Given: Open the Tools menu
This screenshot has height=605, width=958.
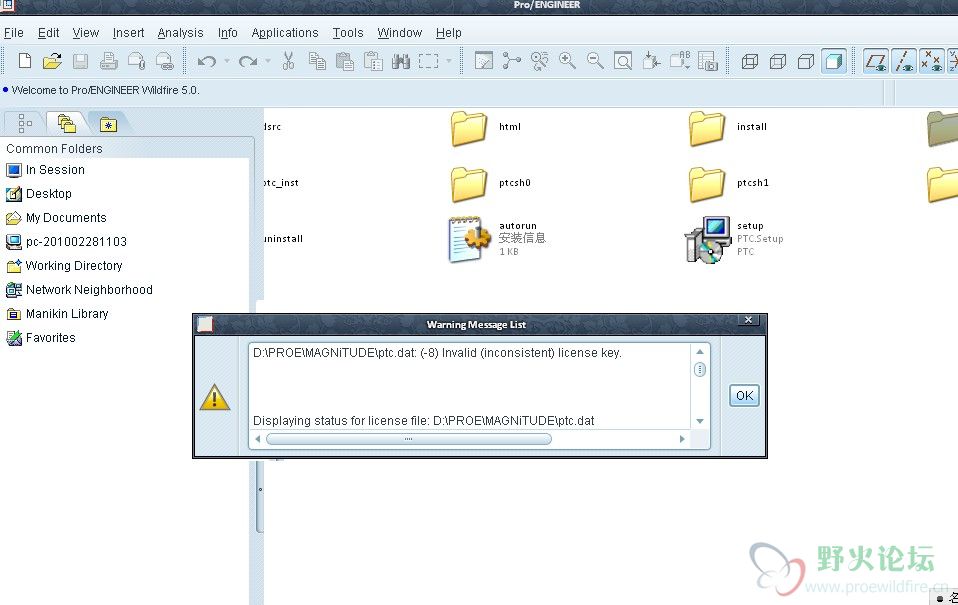Looking at the screenshot, I should [x=348, y=33].
